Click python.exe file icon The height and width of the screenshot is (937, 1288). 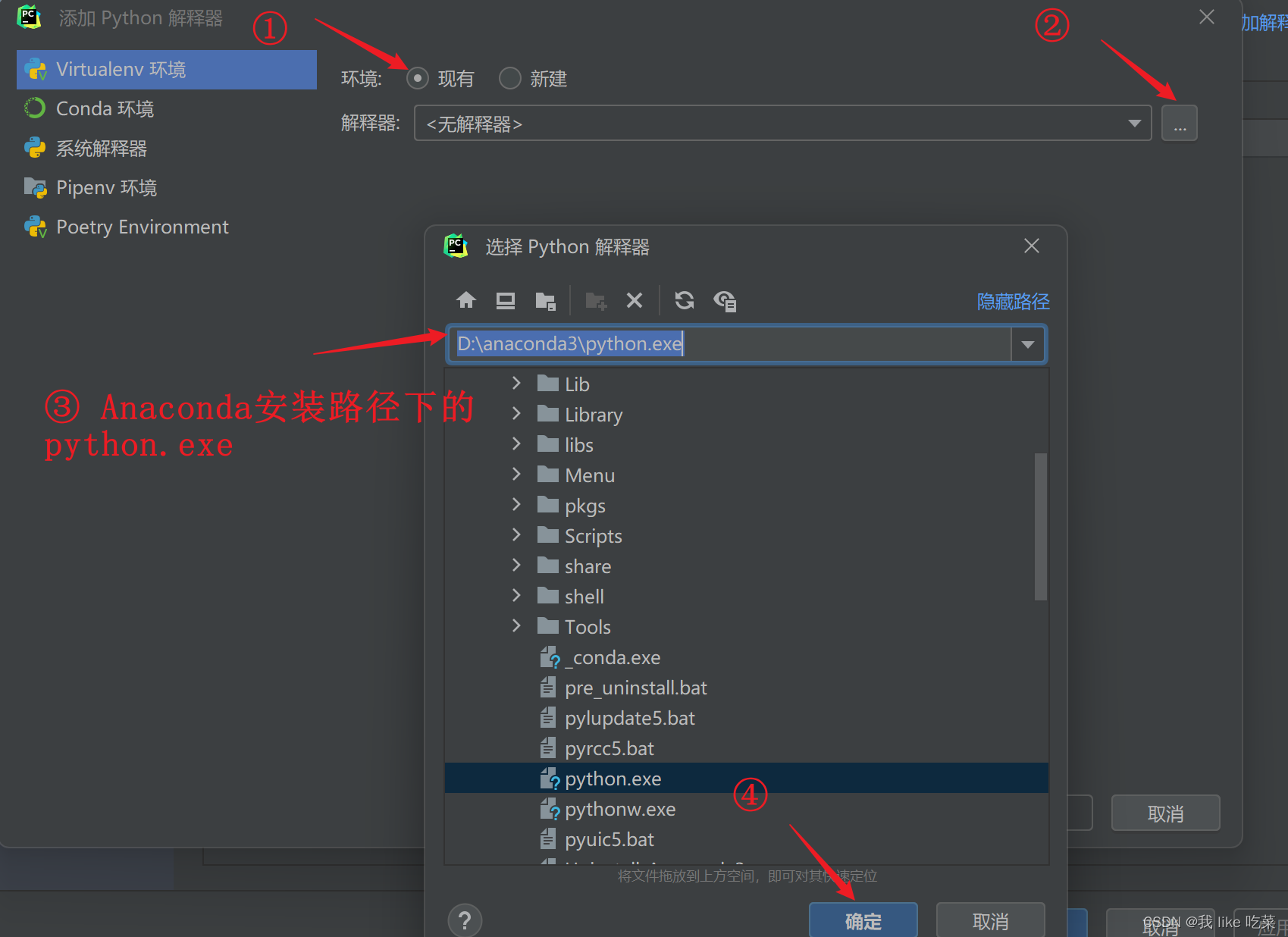(550, 779)
